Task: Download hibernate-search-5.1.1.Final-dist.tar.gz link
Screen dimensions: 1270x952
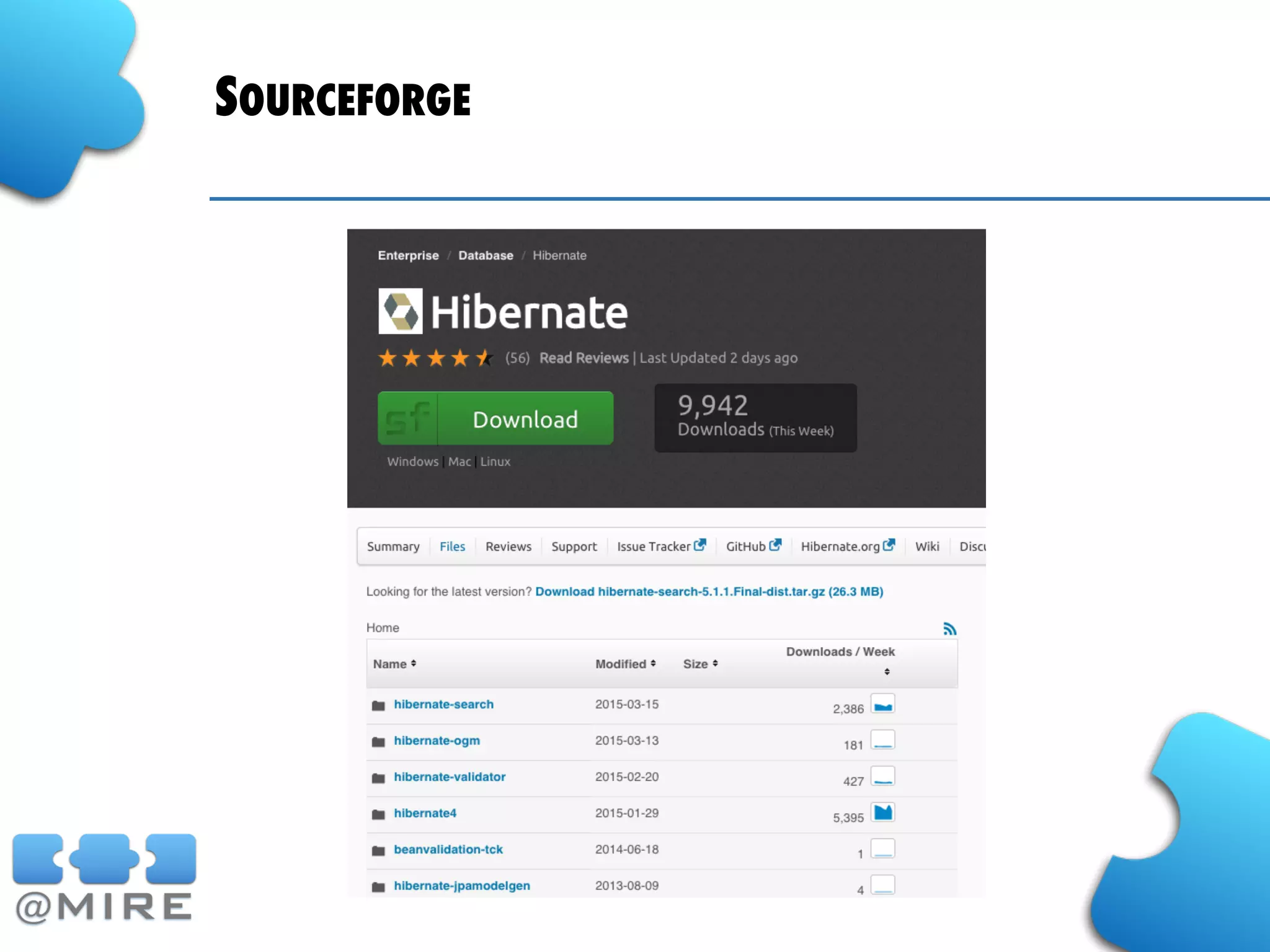Action: coord(709,591)
